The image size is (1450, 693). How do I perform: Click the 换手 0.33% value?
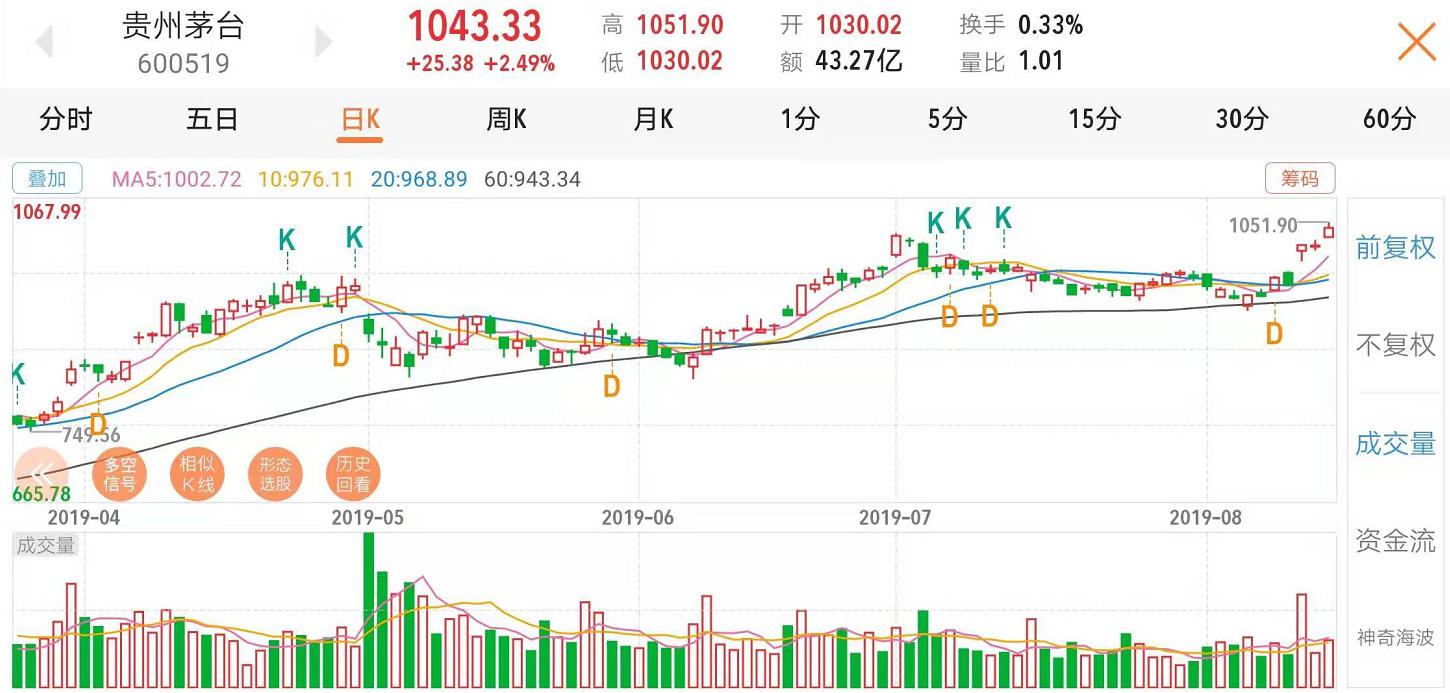tap(1050, 25)
